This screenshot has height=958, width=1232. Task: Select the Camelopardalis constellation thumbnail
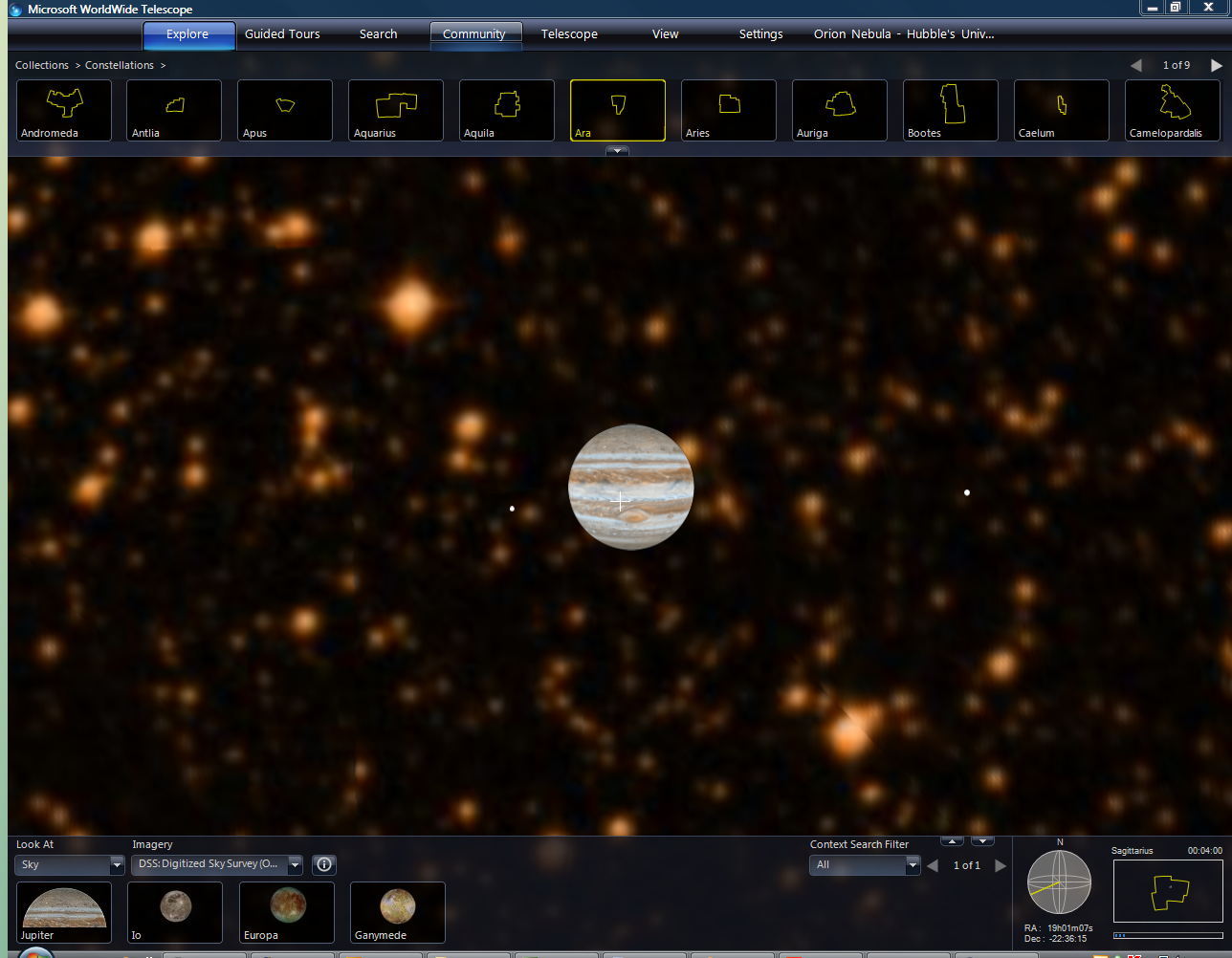1173,110
